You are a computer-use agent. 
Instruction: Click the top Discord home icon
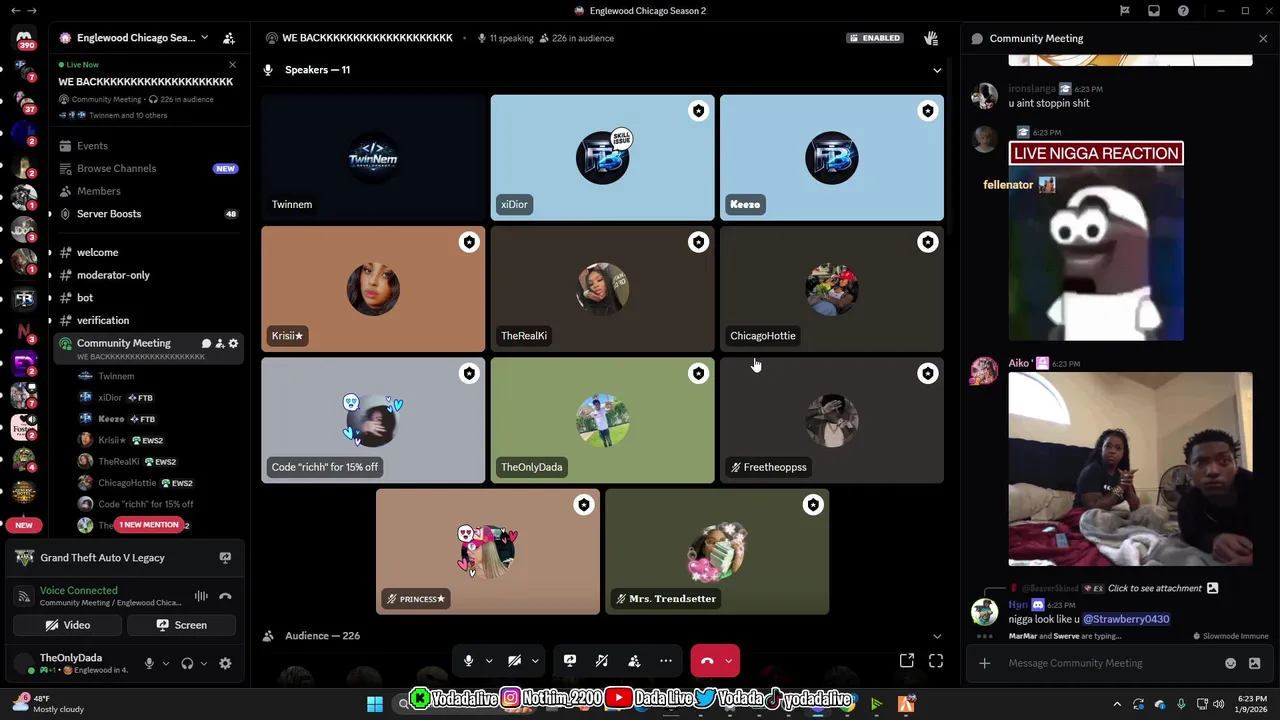(x=24, y=39)
